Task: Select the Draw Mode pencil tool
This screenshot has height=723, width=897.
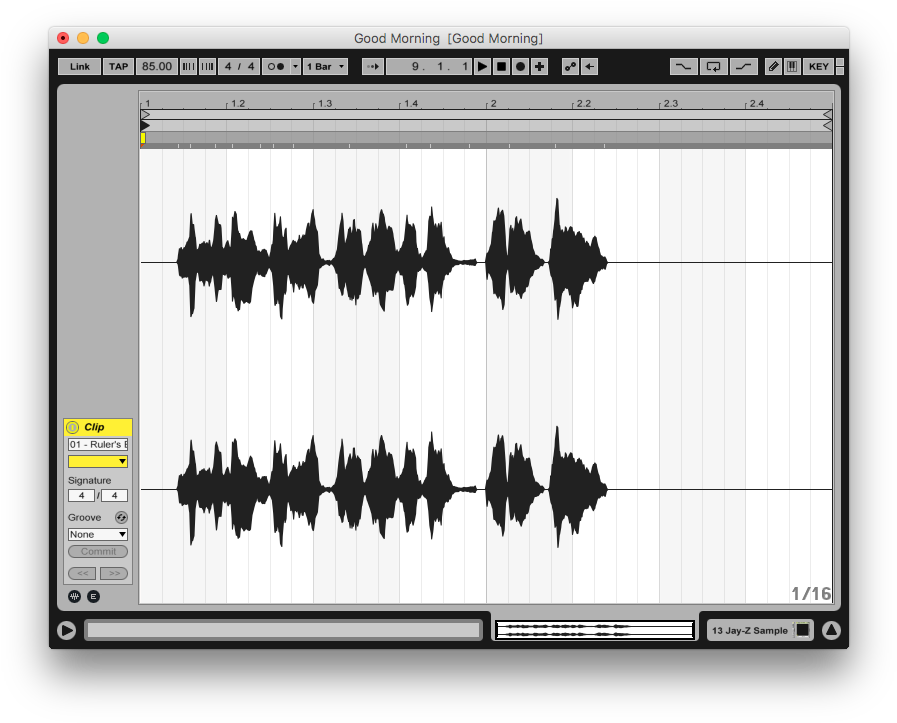Action: pos(772,66)
